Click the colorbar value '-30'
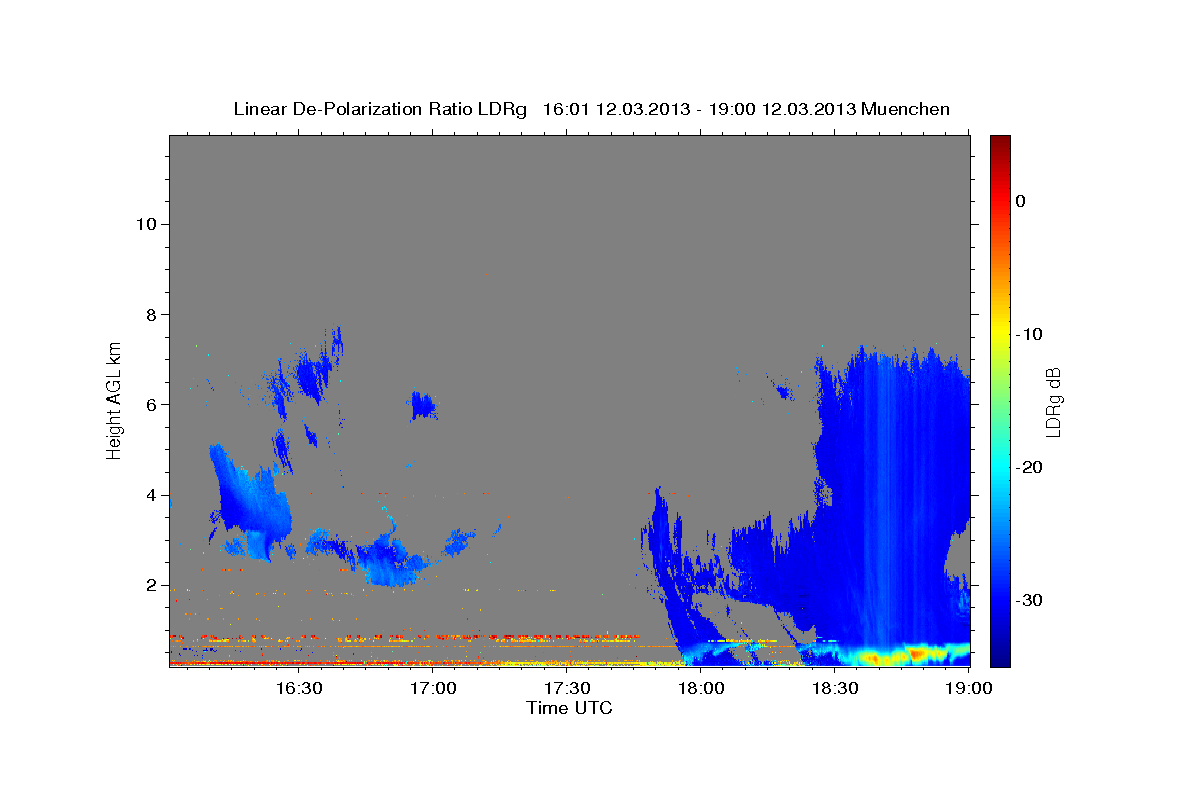The width and height of the screenshot is (1200, 800). point(1029,600)
